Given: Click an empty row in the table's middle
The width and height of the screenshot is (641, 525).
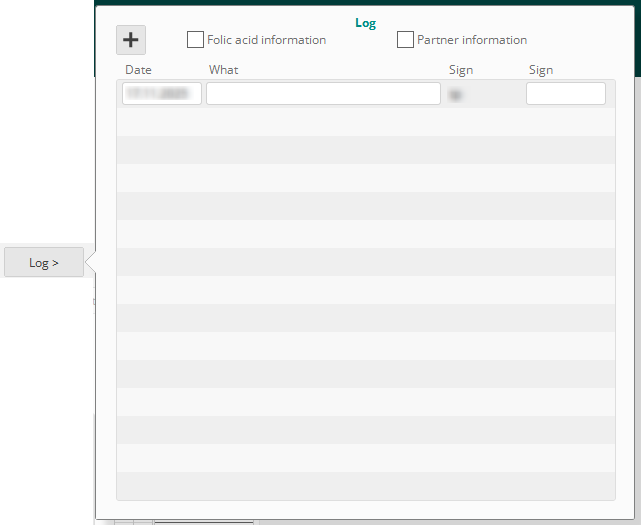Looking at the screenshot, I should pos(365,290).
